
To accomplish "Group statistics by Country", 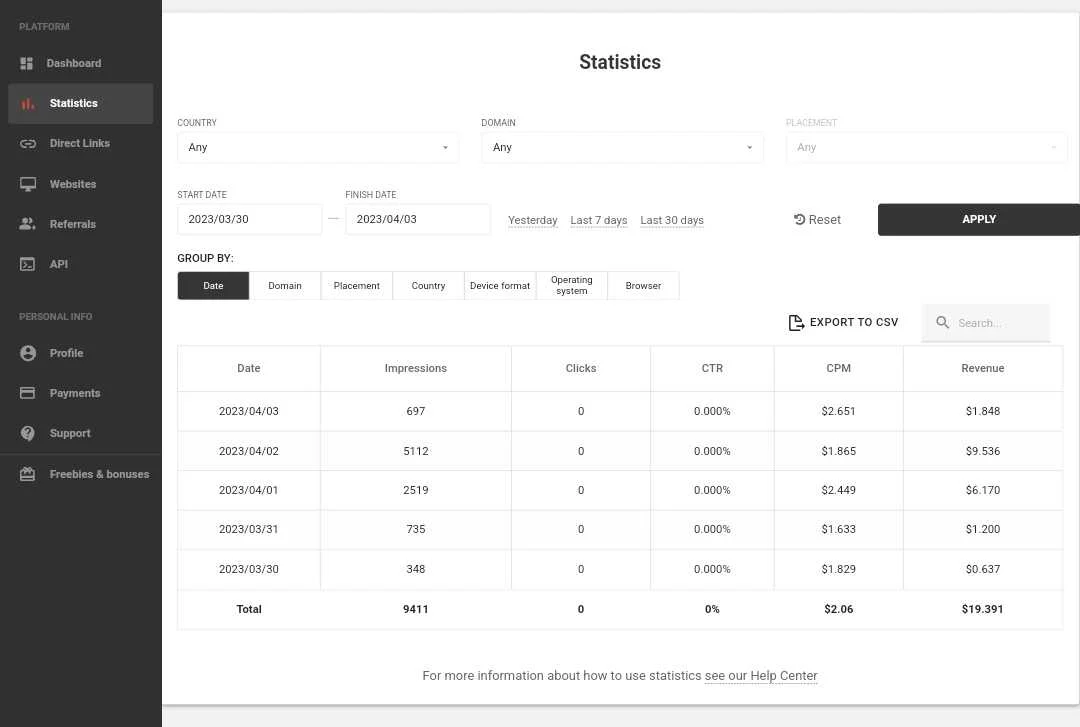I will (x=428, y=285).
